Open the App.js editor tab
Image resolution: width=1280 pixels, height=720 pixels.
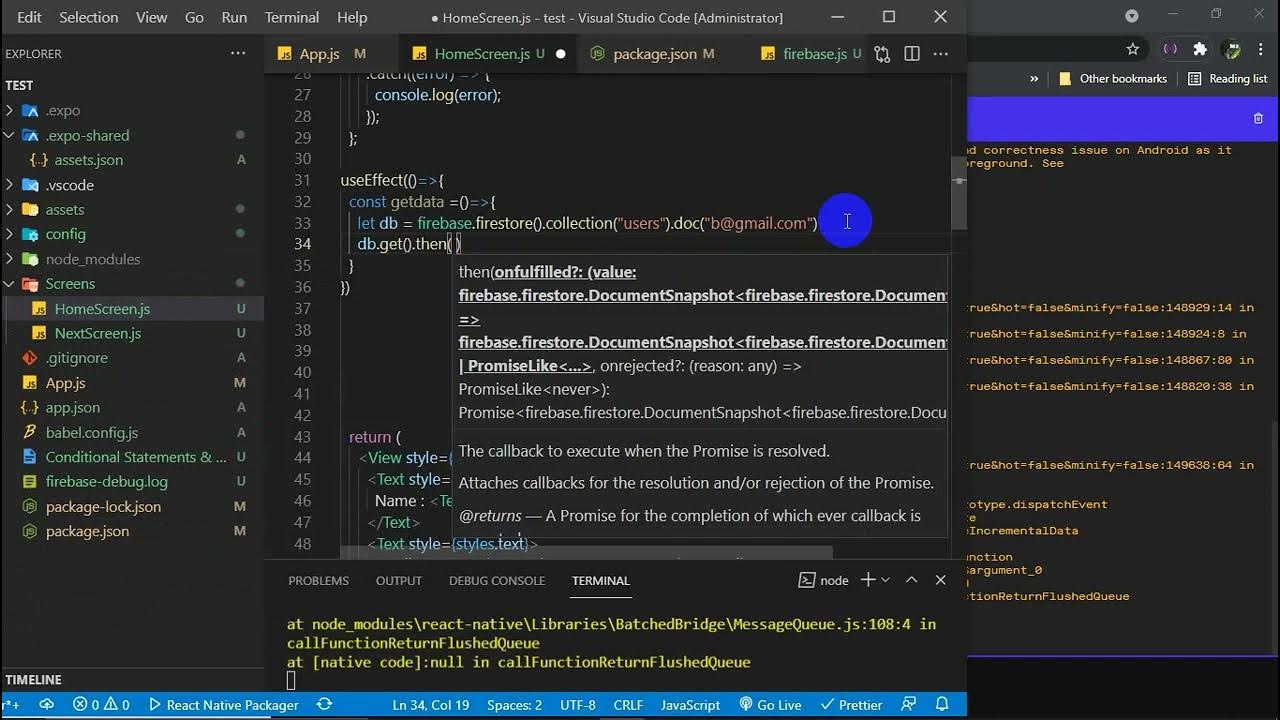(x=320, y=54)
